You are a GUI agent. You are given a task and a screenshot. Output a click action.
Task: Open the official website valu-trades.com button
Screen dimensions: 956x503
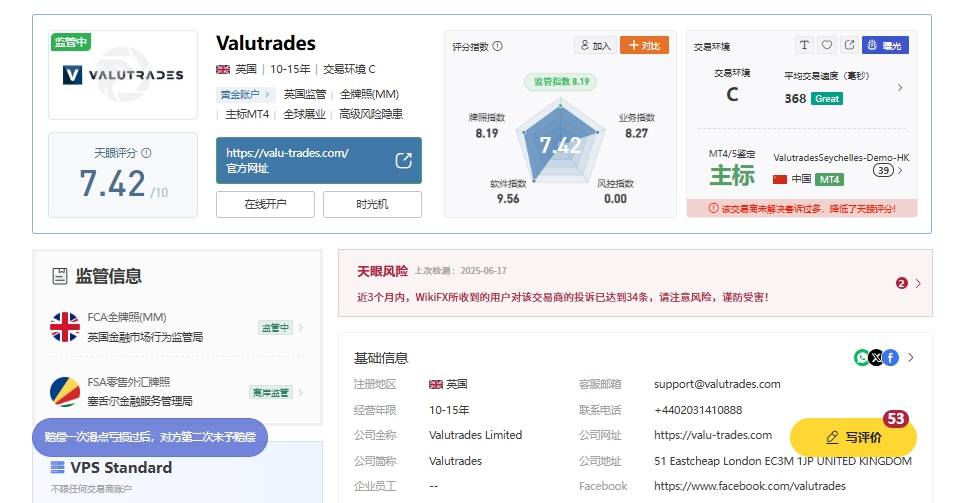(x=318, y=160)
